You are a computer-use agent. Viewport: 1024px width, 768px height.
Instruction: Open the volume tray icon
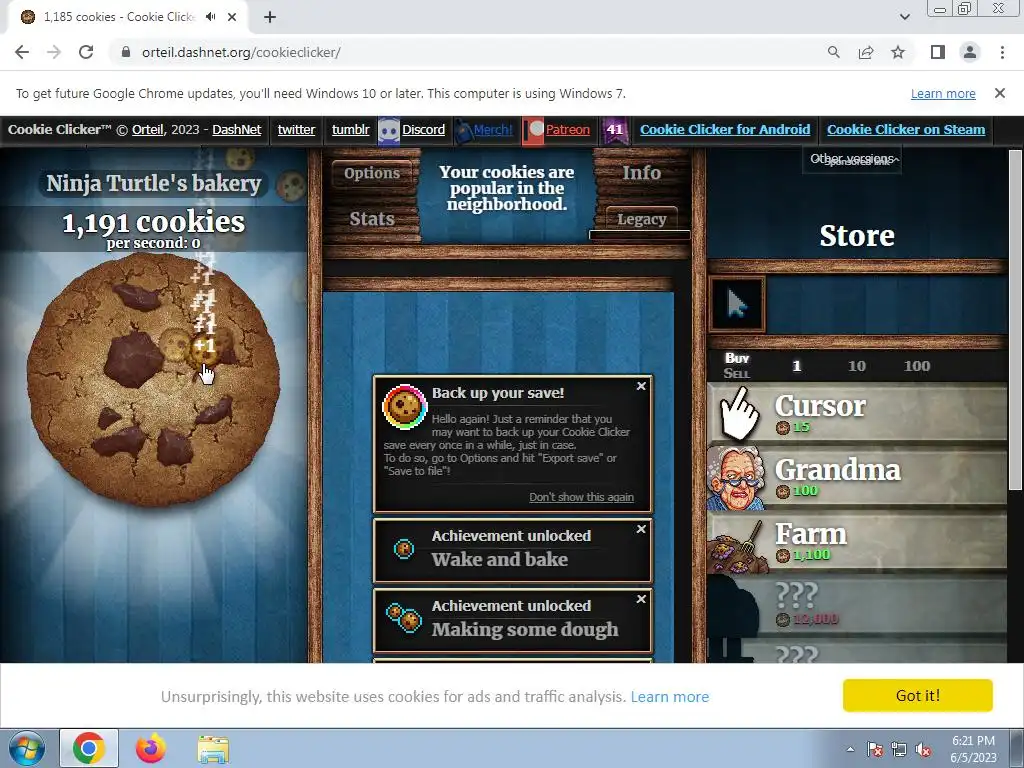click(923, 749)
